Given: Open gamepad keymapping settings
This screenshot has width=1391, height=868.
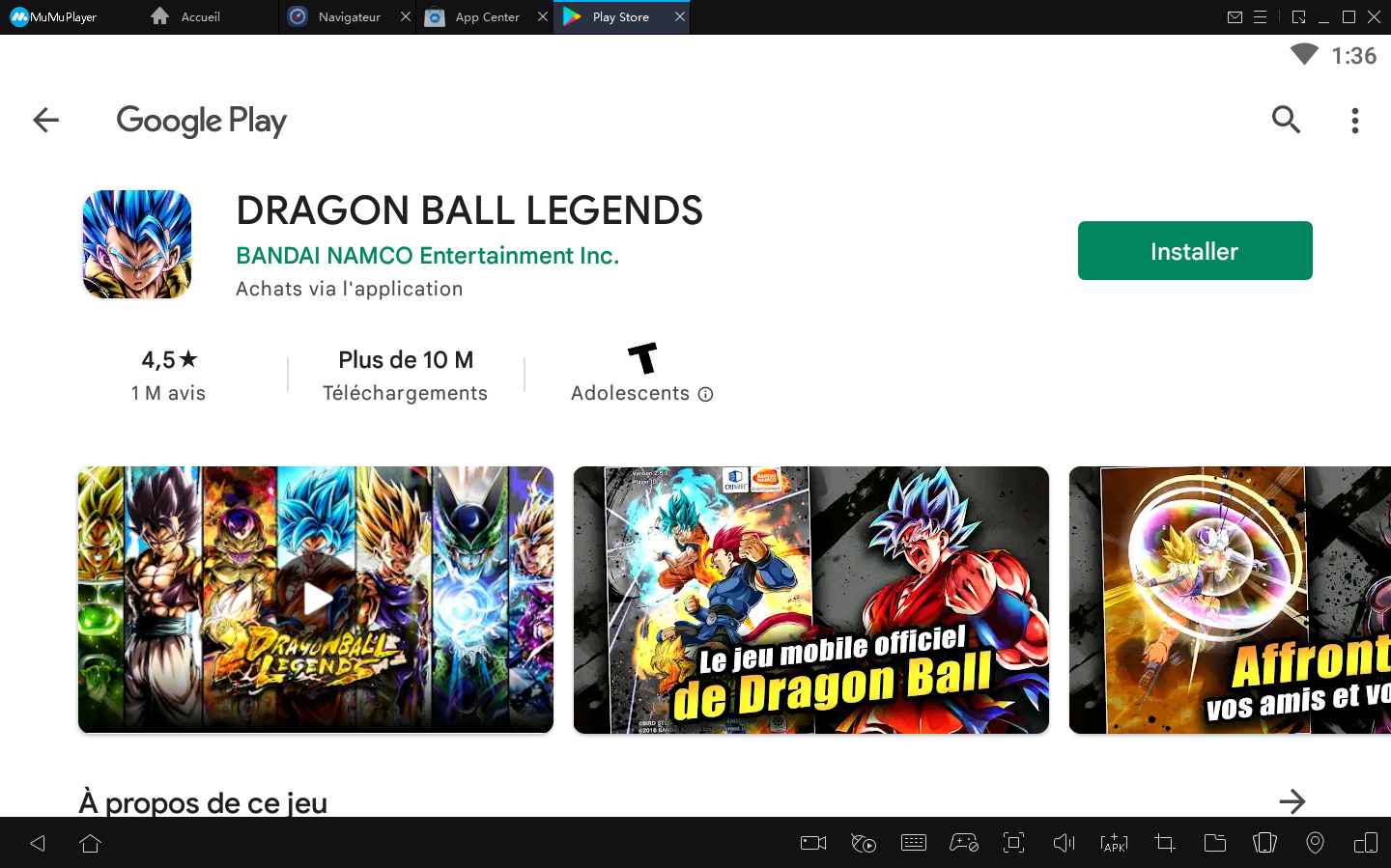Looking at the screenshot, I should coord(964,842).
